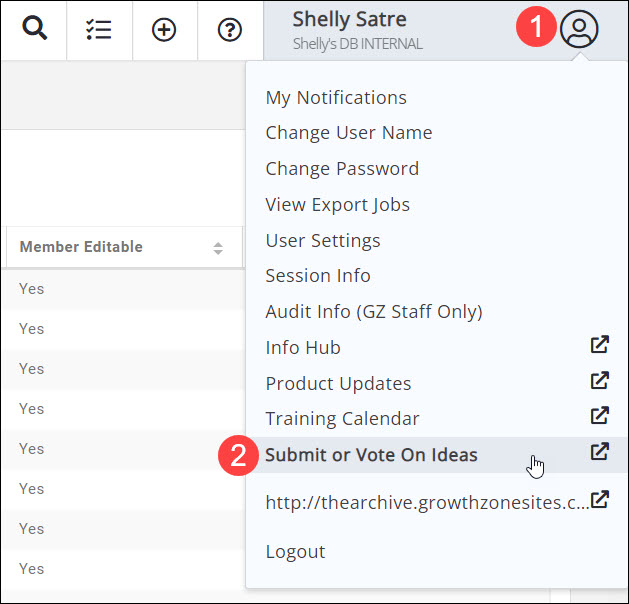Image resolution: width=629 pixels, height=604 pixels.
Task: Click the search magnifier icon
Action: click(x=34, y=29)
